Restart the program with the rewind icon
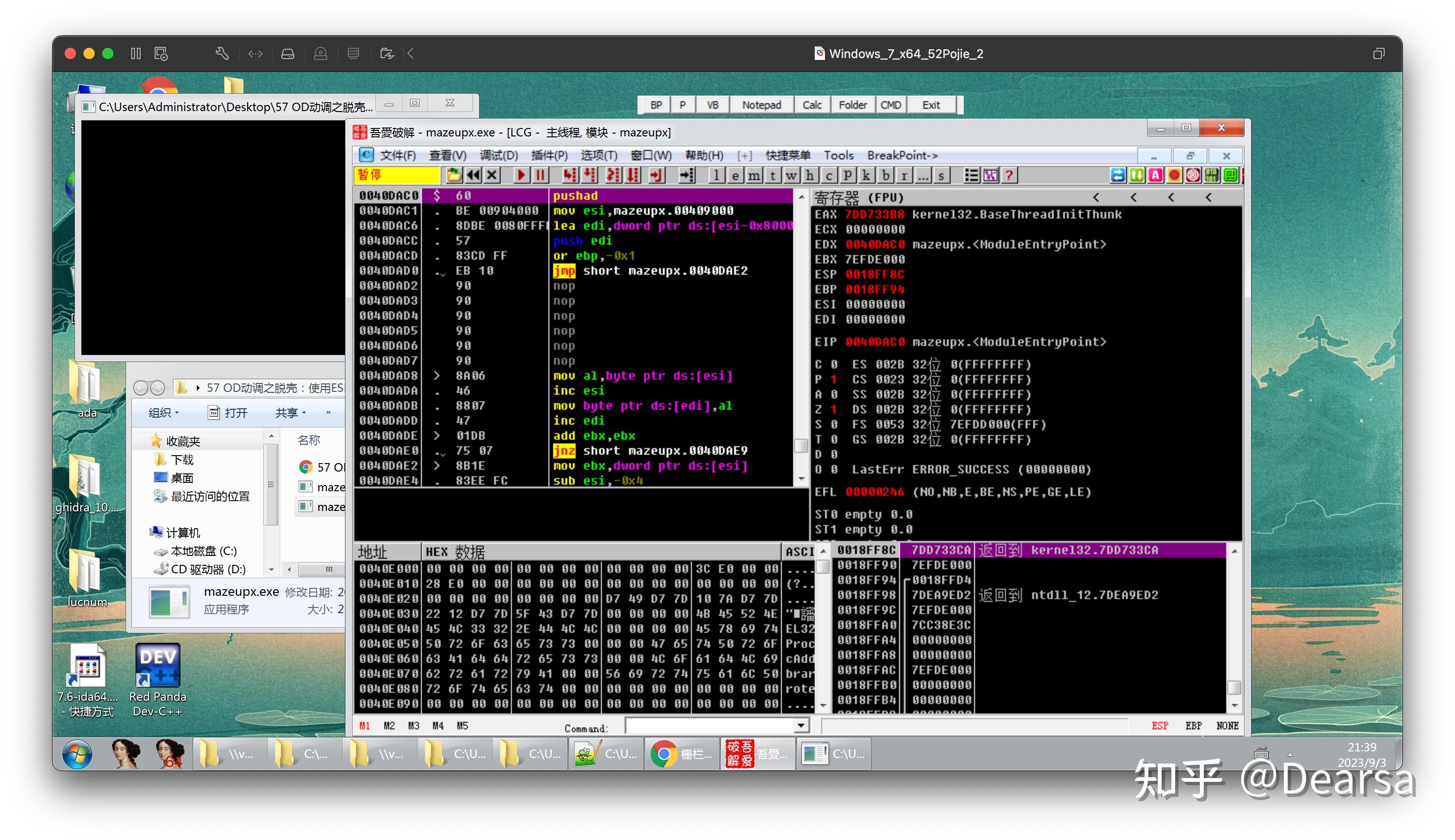This screenshot has width=1455, height=840. (473, 175)
